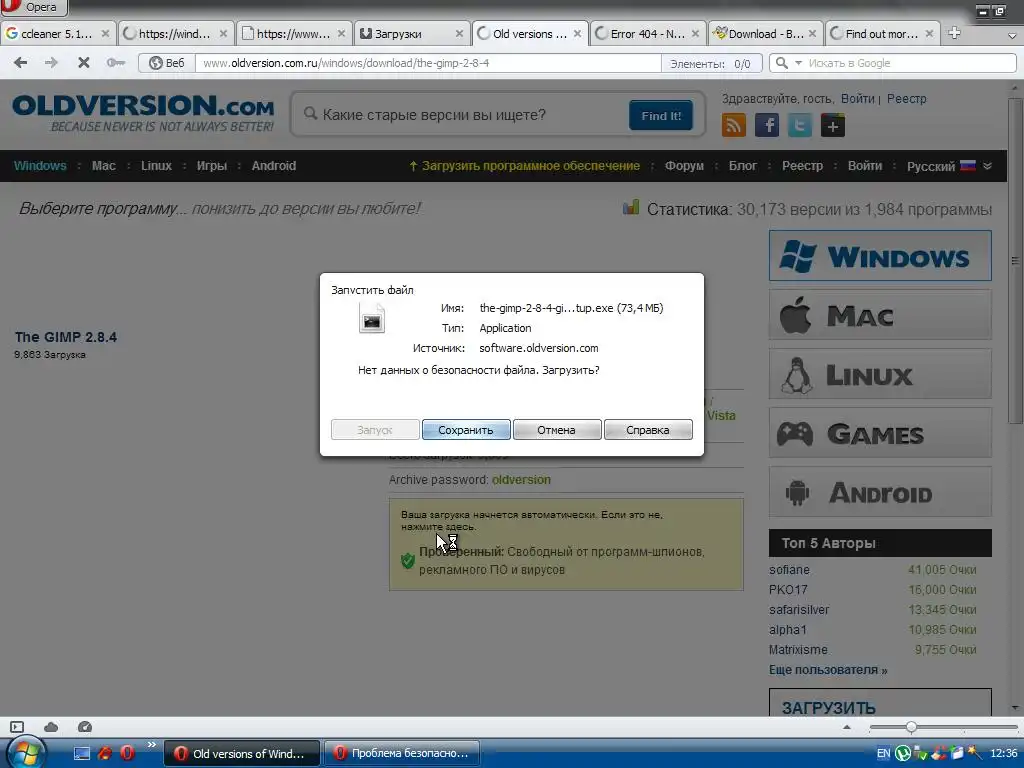Stop page loading with the X button
The height and width of the screenshot is (768, 1024).
point(84,63)
